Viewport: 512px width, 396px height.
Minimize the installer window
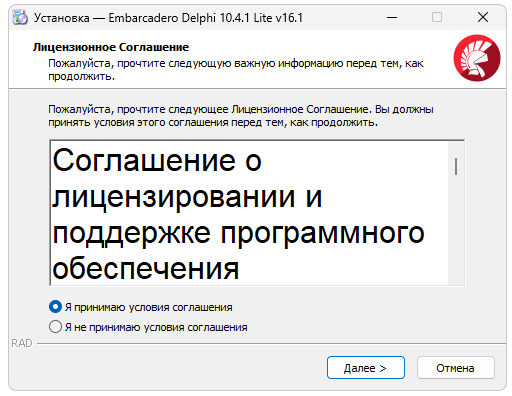click(392, 17)
